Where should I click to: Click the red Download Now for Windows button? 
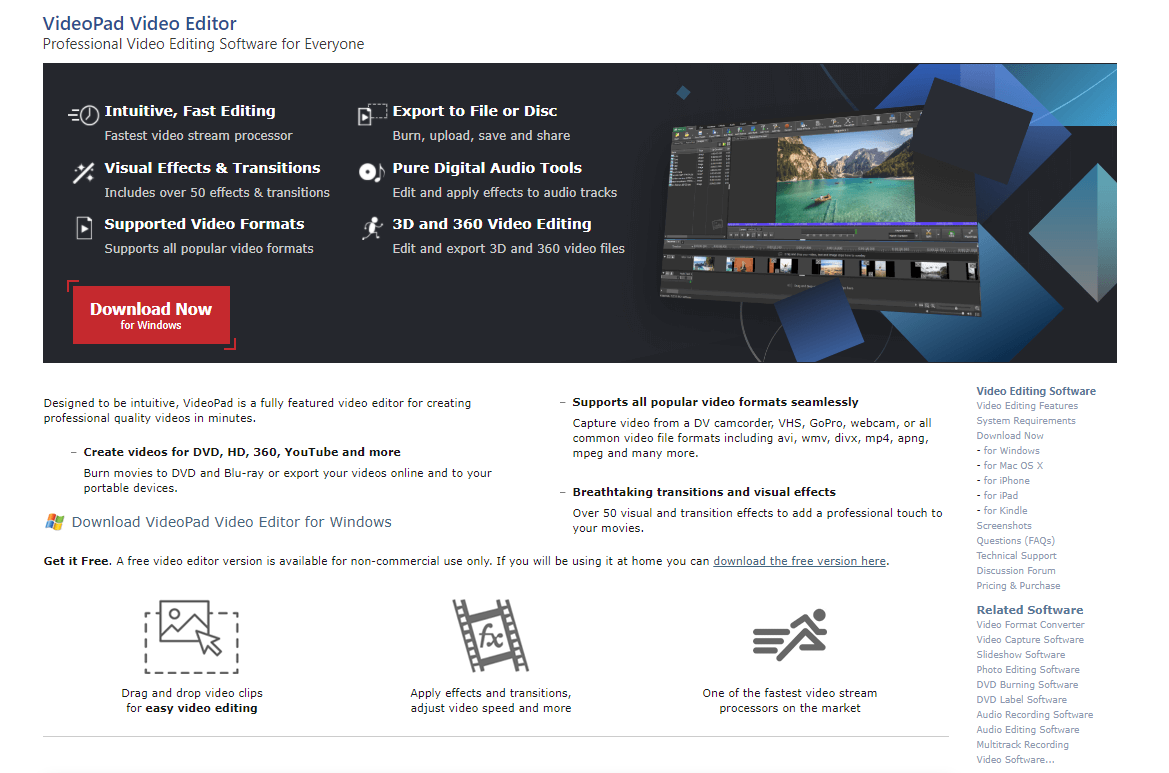(151, 315)
